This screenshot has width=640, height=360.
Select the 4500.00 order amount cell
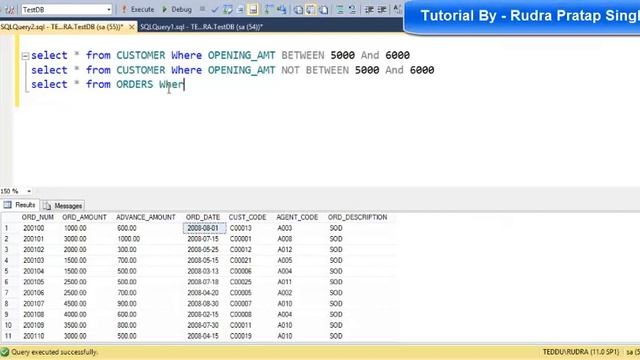pyautogui.click(x=75, y=304)
